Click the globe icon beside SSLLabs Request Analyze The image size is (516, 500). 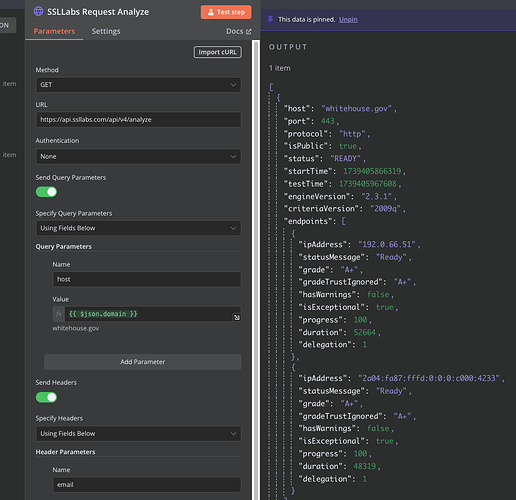[x=38, y=11]
